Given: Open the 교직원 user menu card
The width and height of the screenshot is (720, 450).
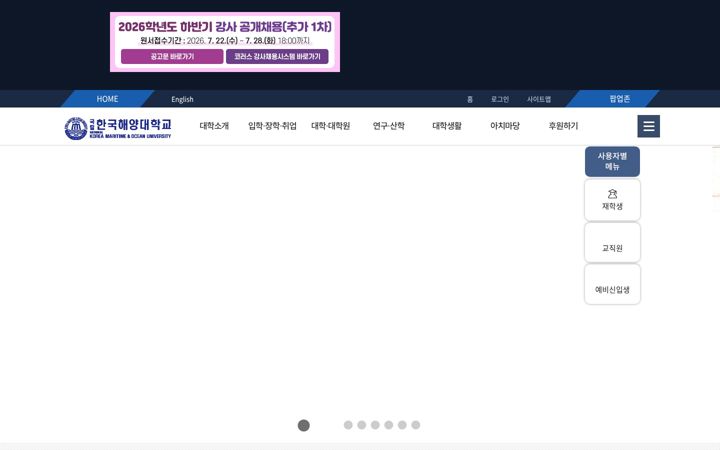Looking at the screenshot, I should coord(612,242).
